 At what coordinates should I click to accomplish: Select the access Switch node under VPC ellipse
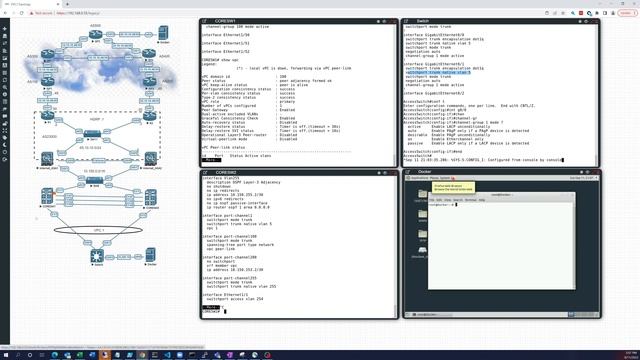[x=97, y=256]
